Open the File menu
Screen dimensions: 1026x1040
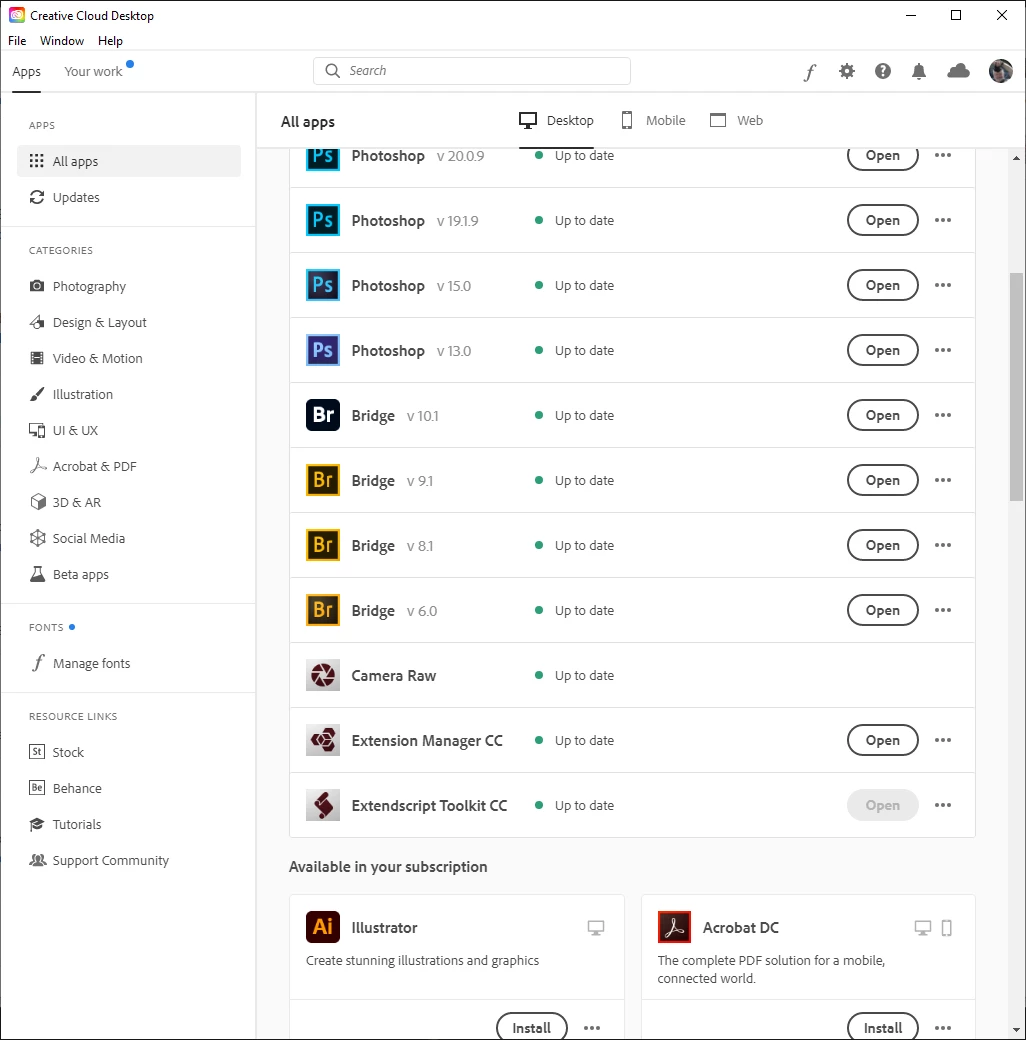click(17, 41)
